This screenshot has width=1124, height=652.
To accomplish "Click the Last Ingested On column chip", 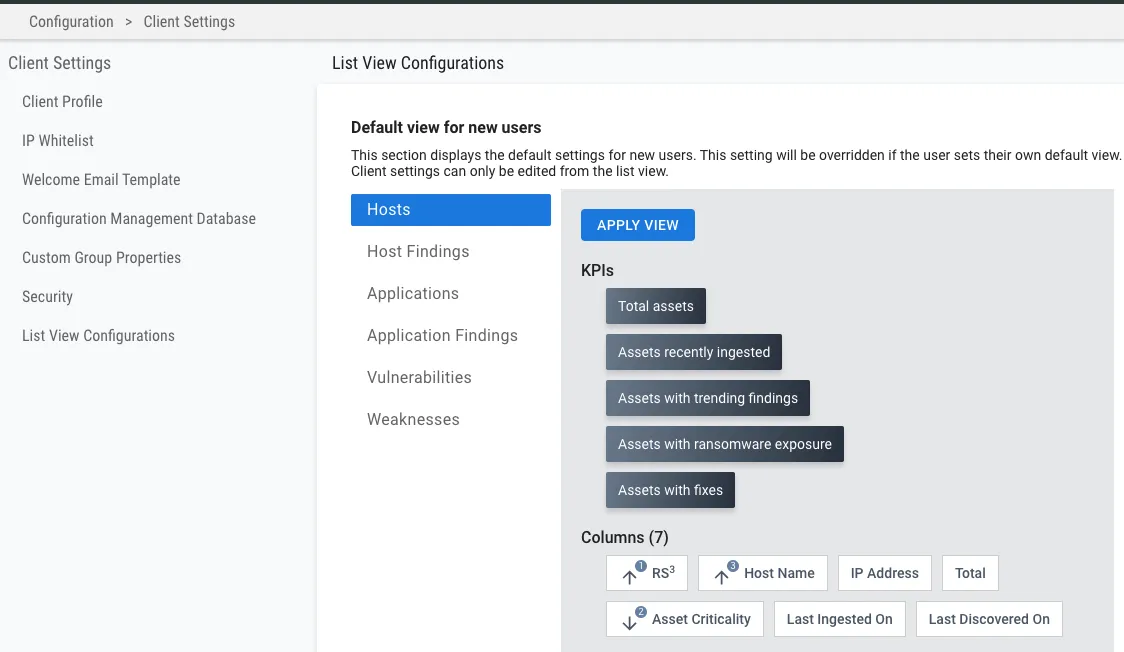I will pyautogui.click(x=839, y=619).
